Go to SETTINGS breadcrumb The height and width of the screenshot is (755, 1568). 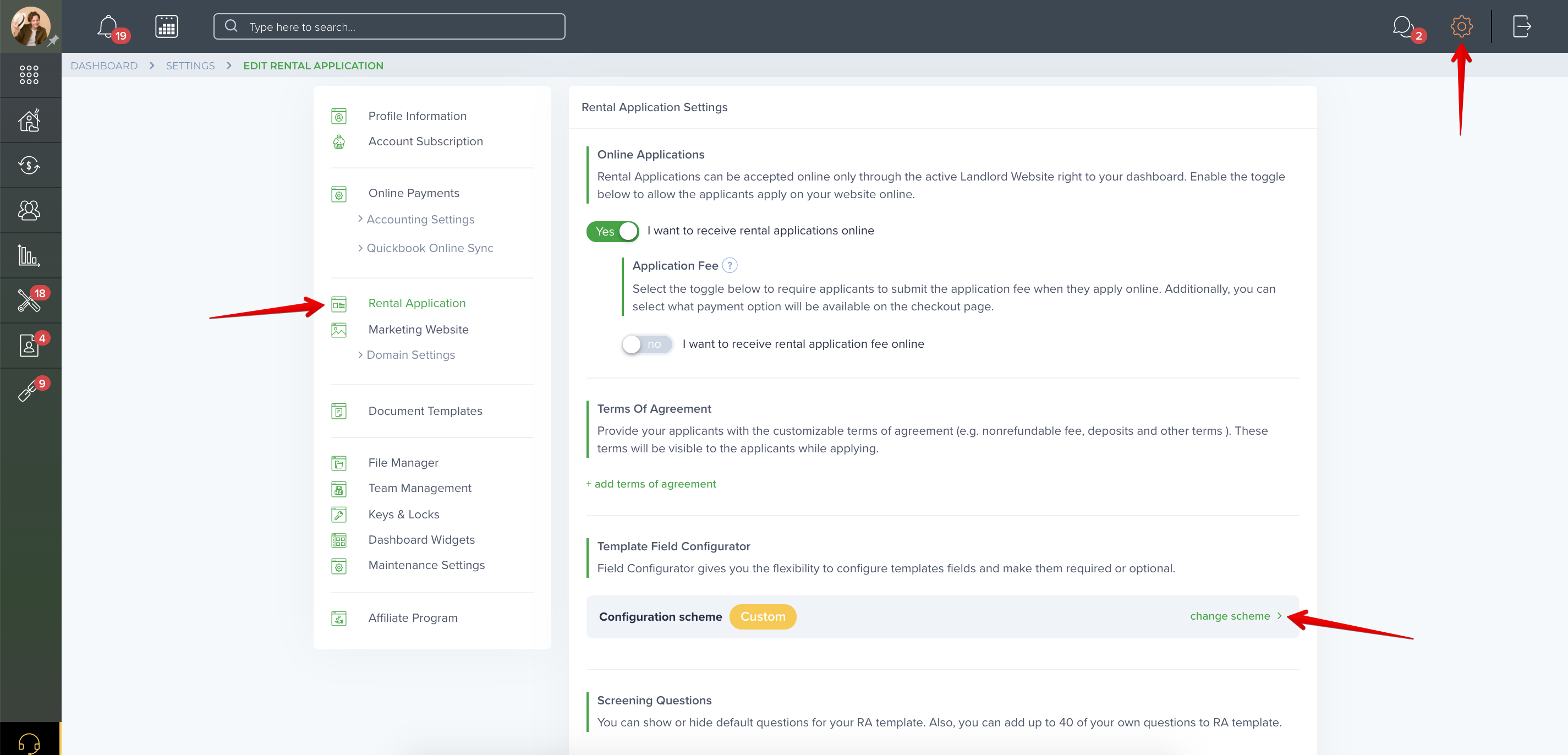click(x=190, y=65)
